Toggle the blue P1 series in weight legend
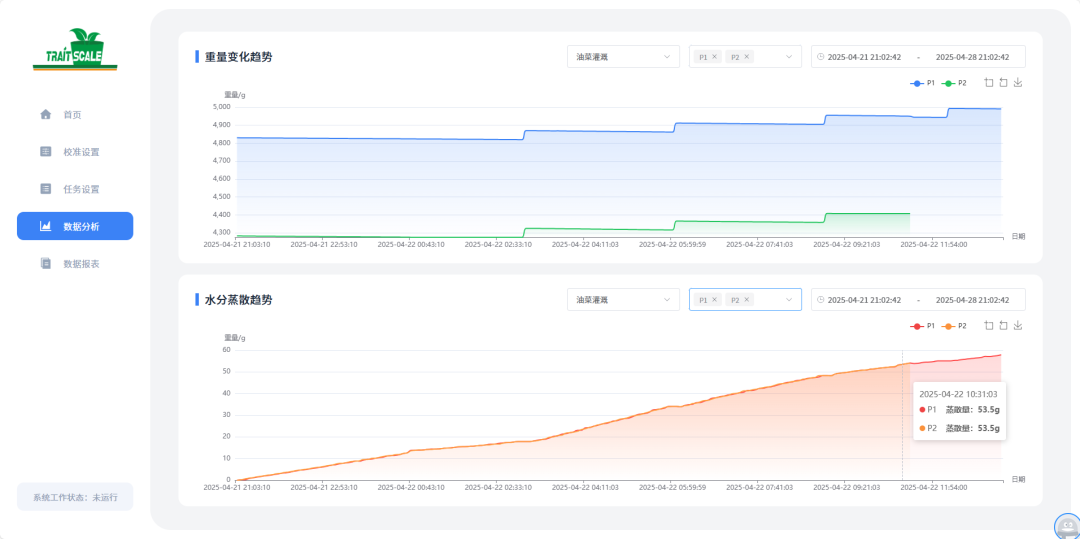The height and width of the screenshot is (539, 1080). click(x=922, y=83)
